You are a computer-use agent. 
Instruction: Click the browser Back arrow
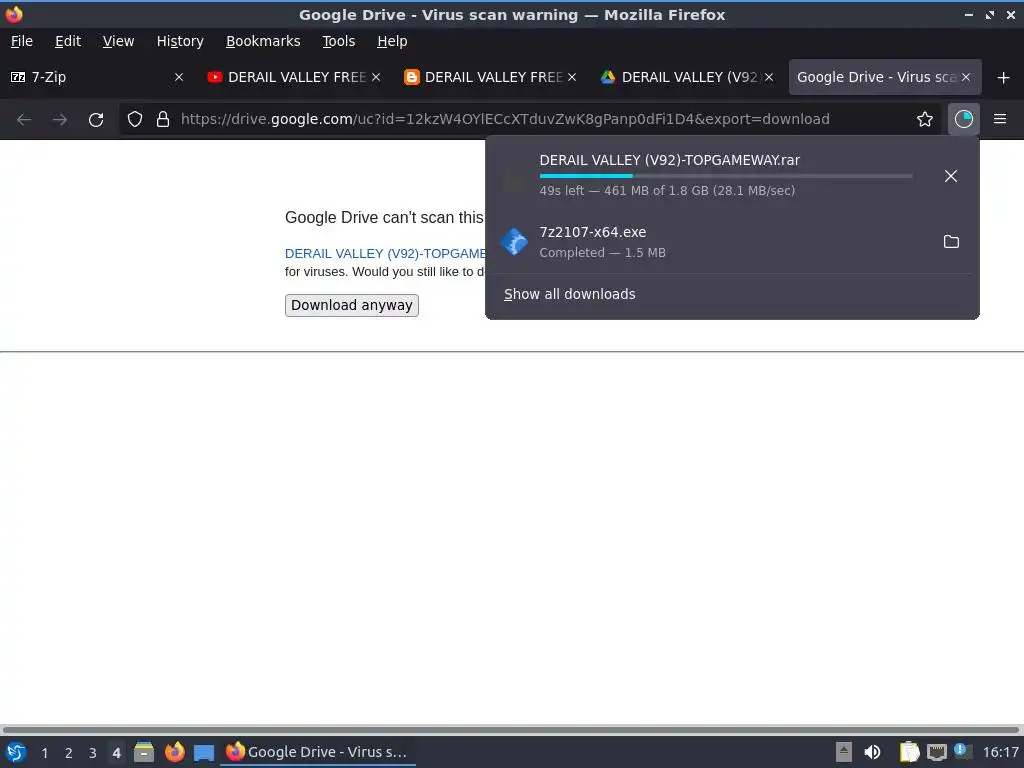(24, 120)
